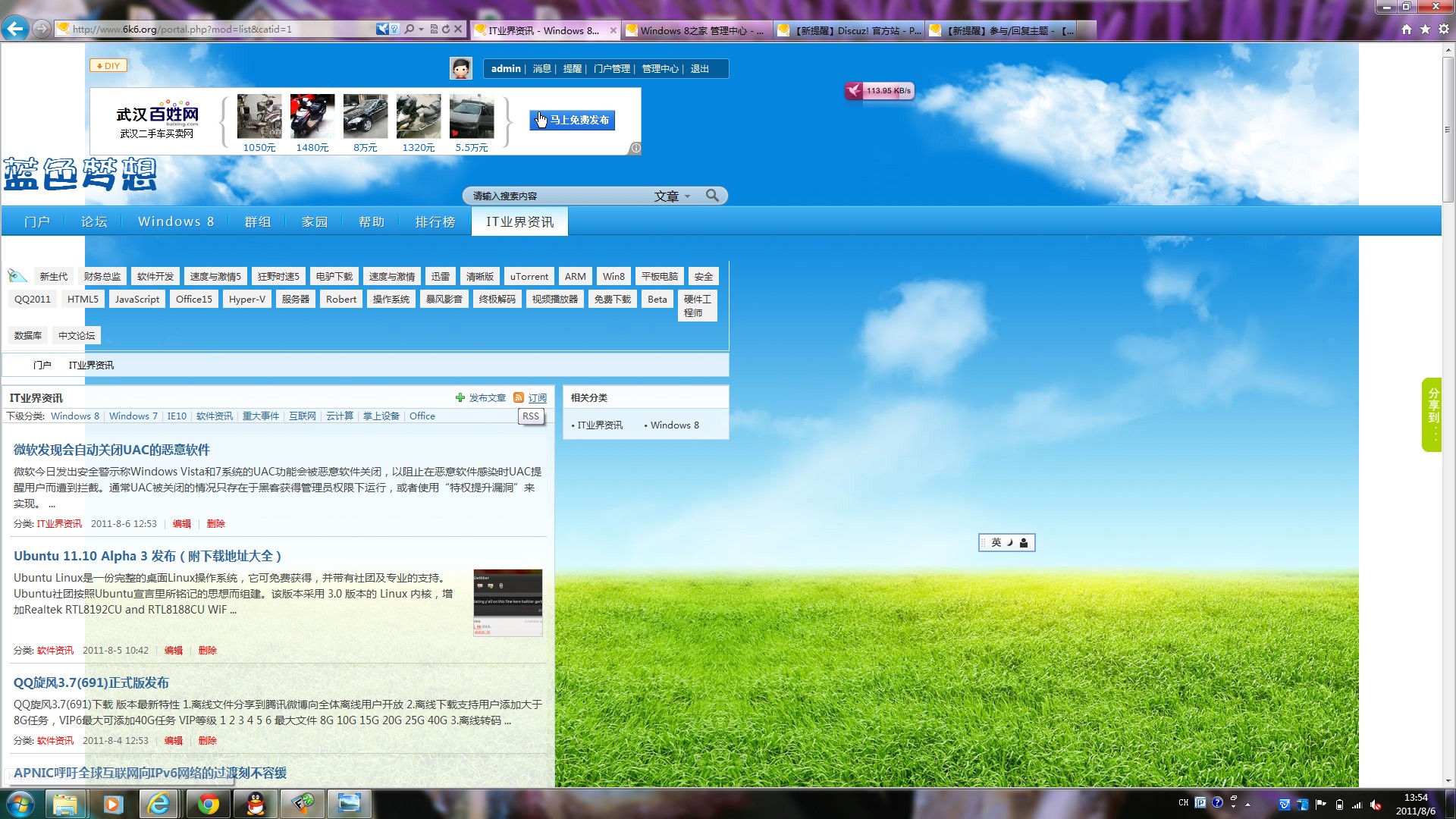This screenshot has width=1456, height=819.
Task: Open the Windows 8 navigation tab
Action: click(x=176, y=221)
